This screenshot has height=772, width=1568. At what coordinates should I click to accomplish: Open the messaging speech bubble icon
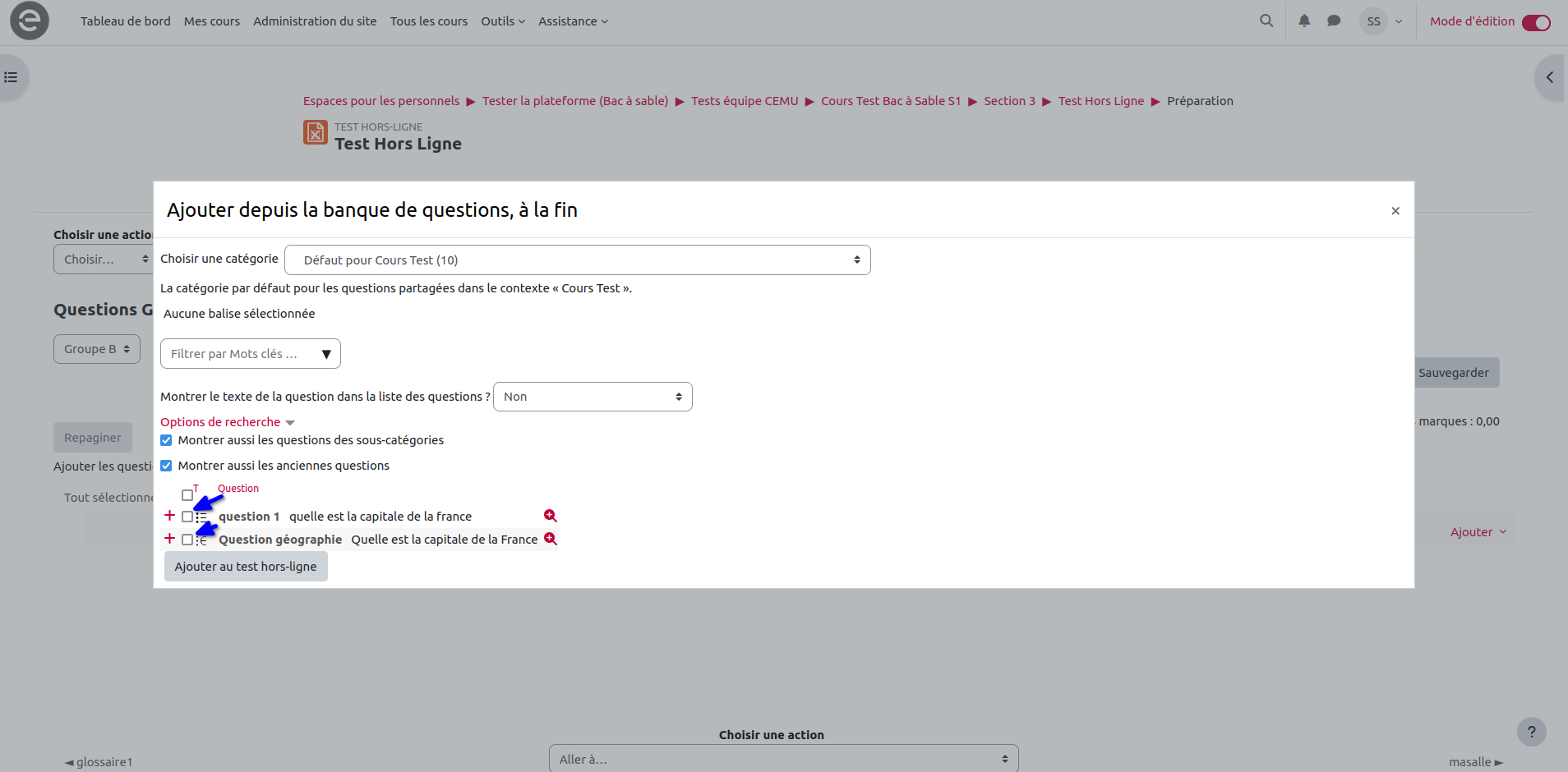click(1334, 21)
